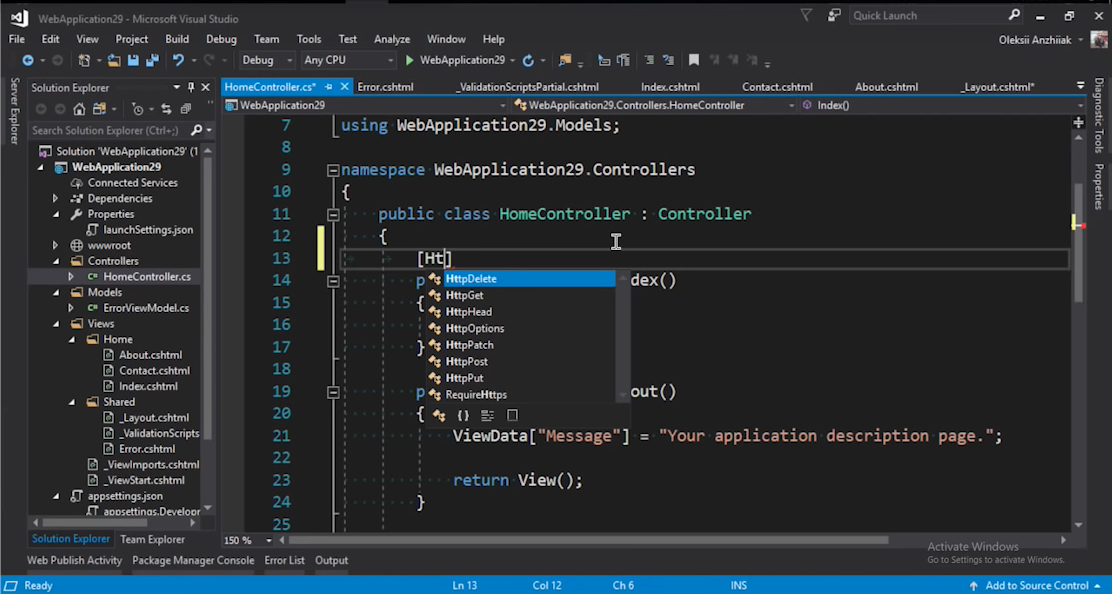The image size is (1112, 594).
Task: Open the File menu
Action: pyautogui.click(x=16, y=39)
